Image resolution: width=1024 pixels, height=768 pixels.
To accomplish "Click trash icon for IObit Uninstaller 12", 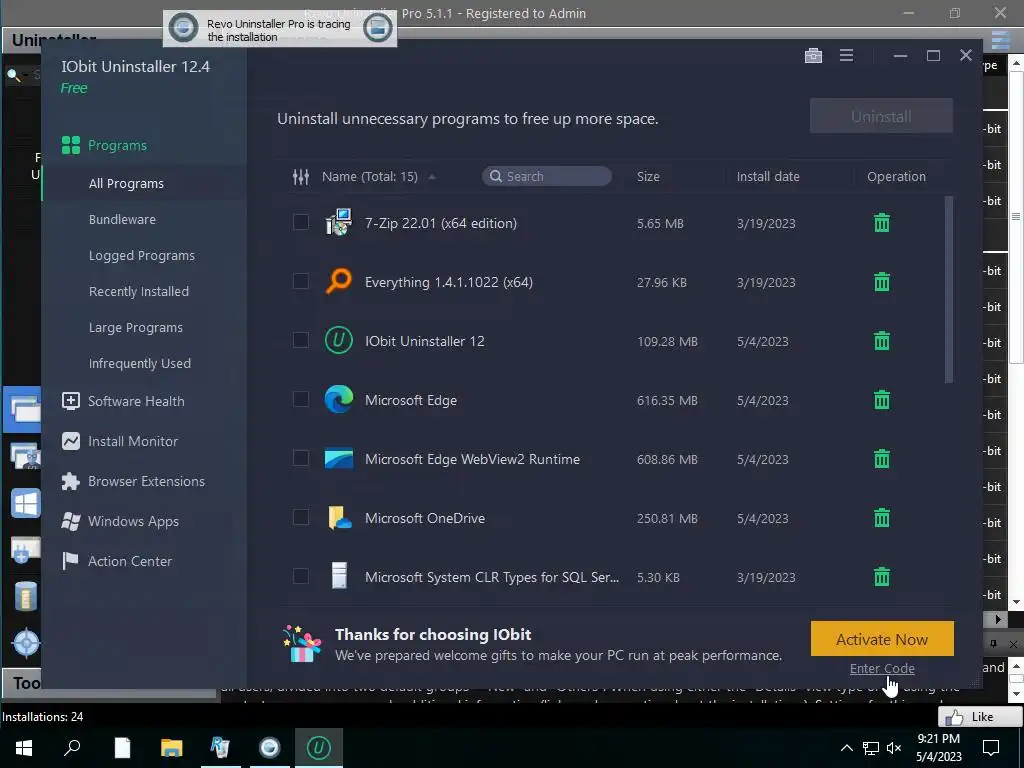I will pyautogui.click(x=882, y=341).
